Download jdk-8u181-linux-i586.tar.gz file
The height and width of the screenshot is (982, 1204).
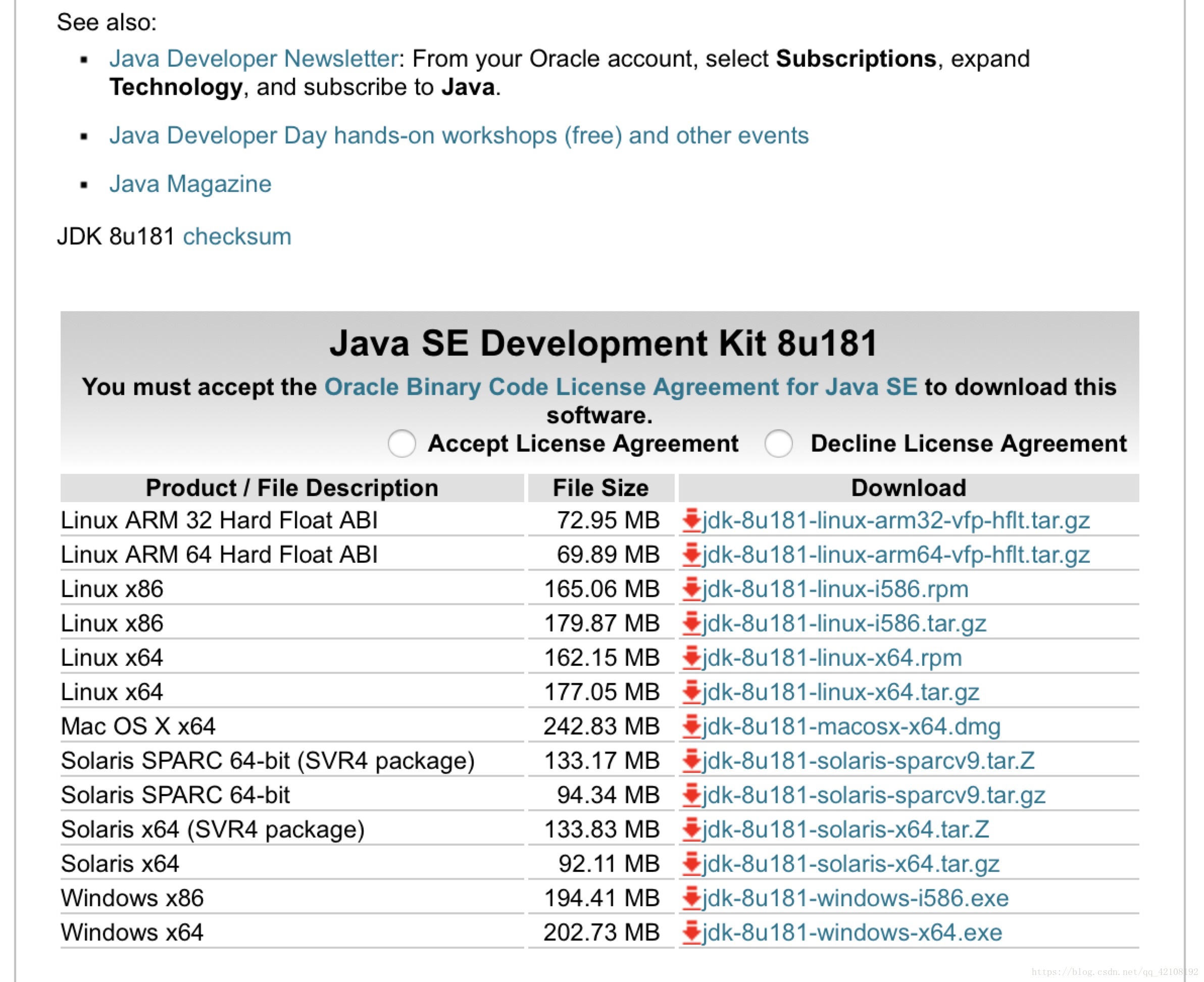coord(844,624)
